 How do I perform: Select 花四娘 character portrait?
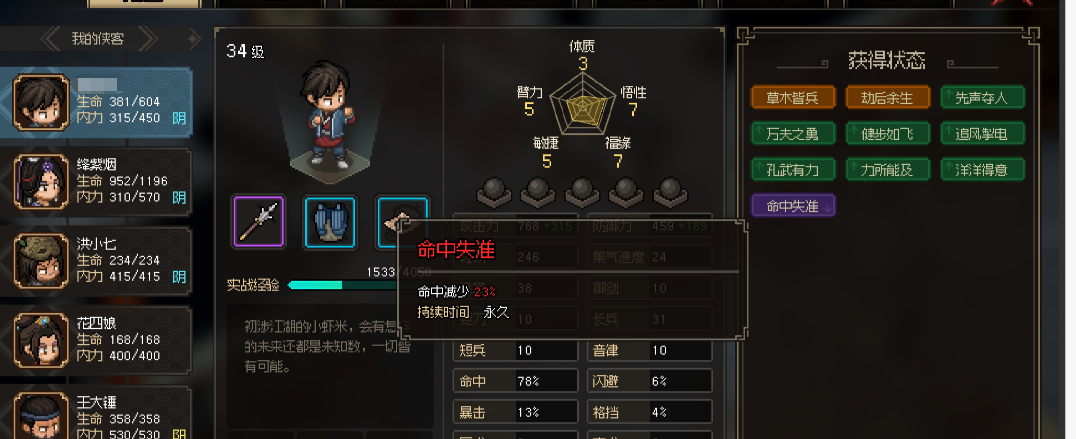[43, 341]
